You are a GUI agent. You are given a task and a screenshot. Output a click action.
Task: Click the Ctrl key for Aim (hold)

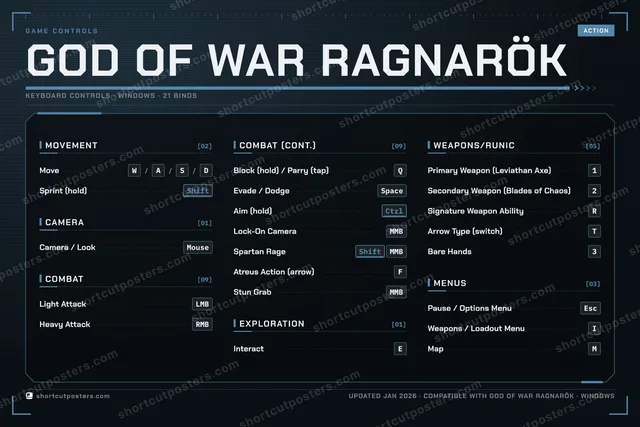[394, 211]
